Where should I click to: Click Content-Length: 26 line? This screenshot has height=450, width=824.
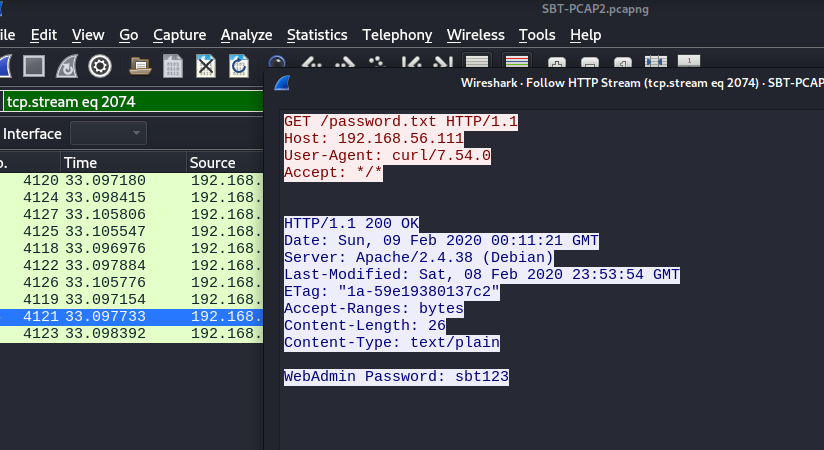(x=365, y=325)
